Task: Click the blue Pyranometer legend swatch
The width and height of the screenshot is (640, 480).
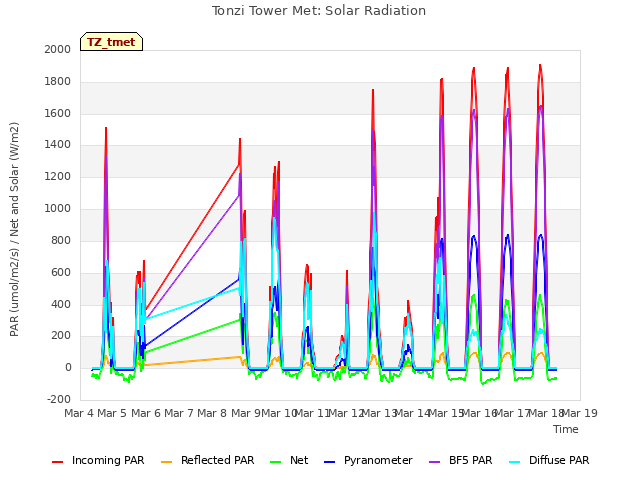Action: point(329,462)
